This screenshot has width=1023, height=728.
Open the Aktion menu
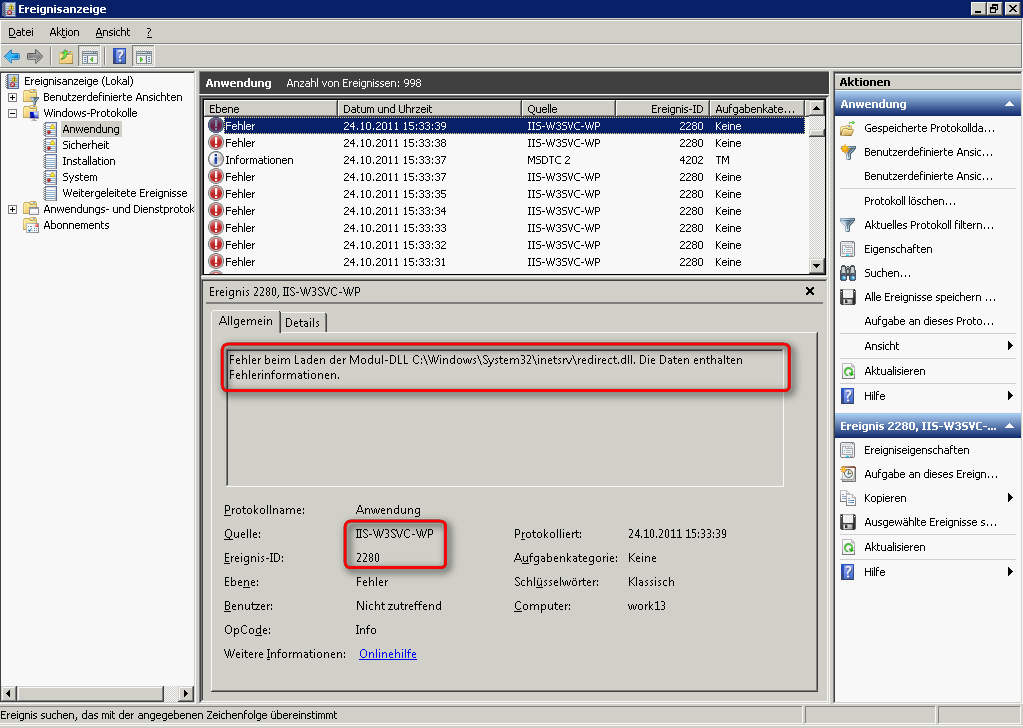pyautogui.click(x=64, y=32)
